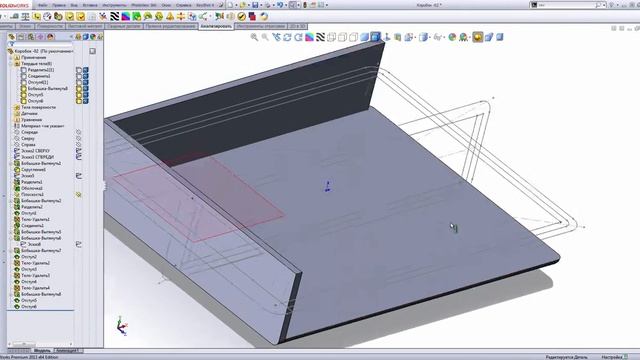Click the highlighted RealView graphics icon
640x360 pixels.
pos(478,37)
